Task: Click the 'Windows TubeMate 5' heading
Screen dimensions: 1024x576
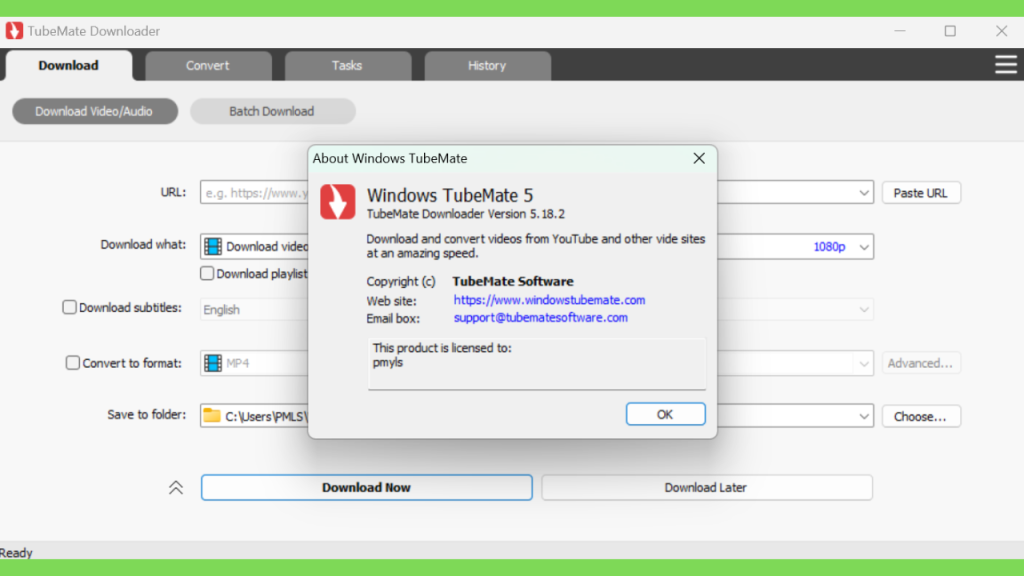Action: (450, 195)
